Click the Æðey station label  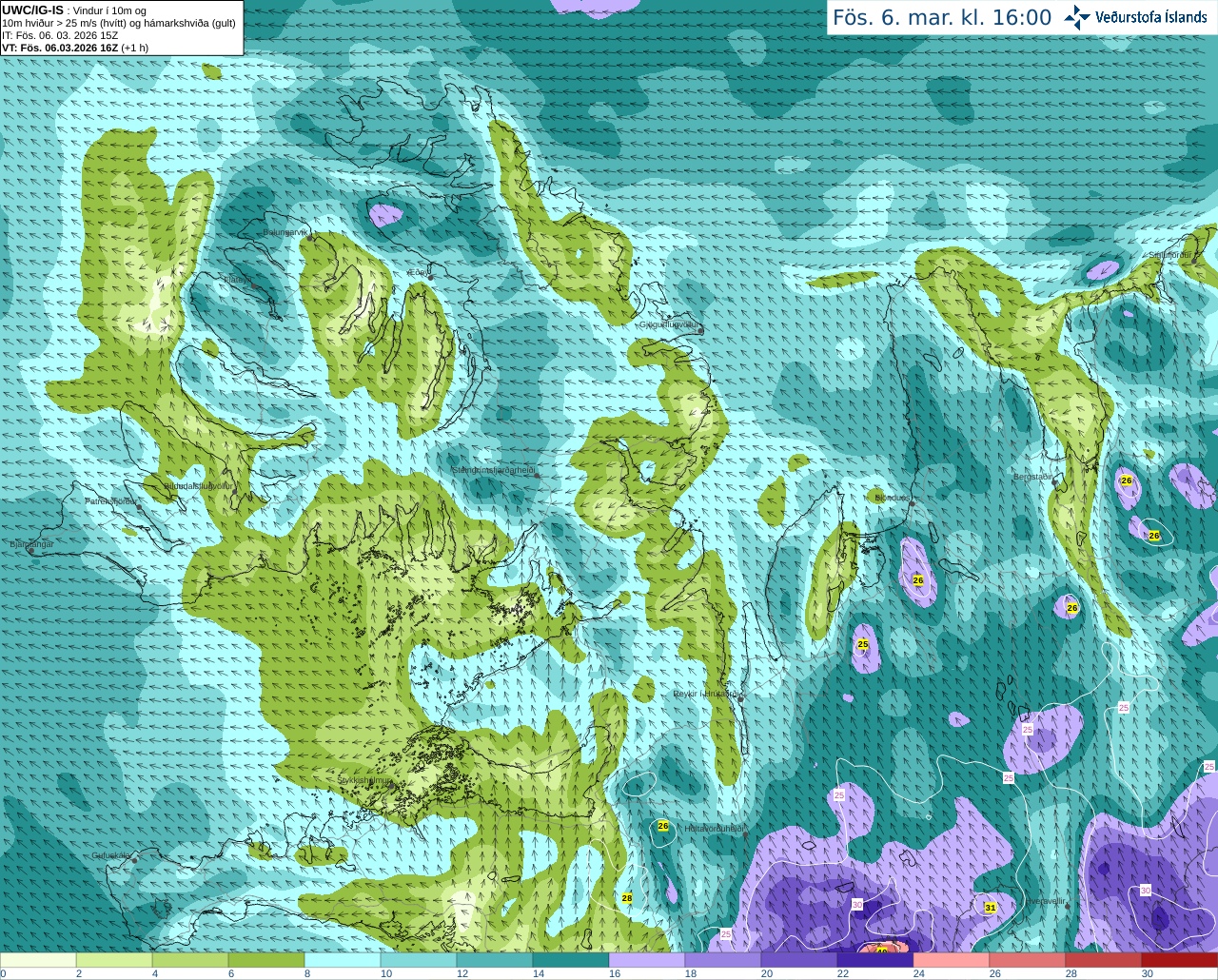418,272
